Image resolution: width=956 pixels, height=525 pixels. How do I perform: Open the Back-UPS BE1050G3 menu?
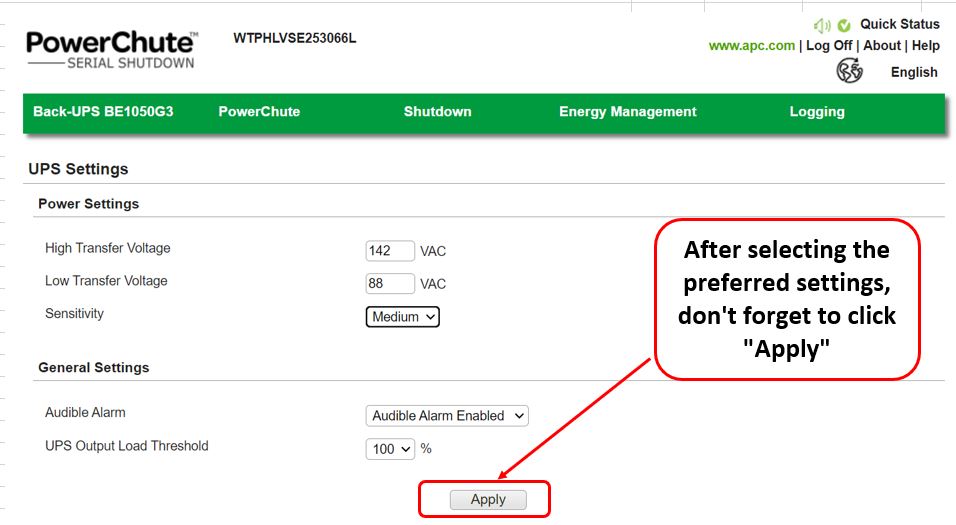pyautogui.click(x=103, y=112)
